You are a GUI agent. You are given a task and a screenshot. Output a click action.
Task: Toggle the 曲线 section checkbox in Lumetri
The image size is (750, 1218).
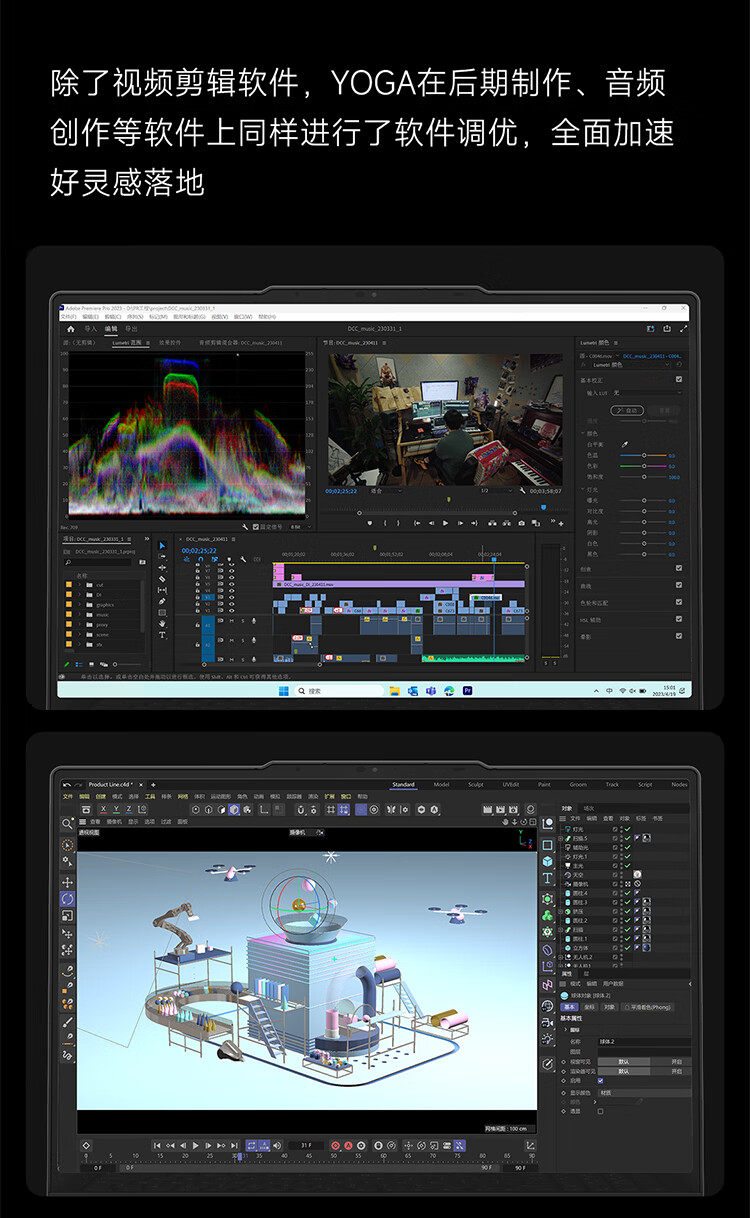click(x=679, y=585)
